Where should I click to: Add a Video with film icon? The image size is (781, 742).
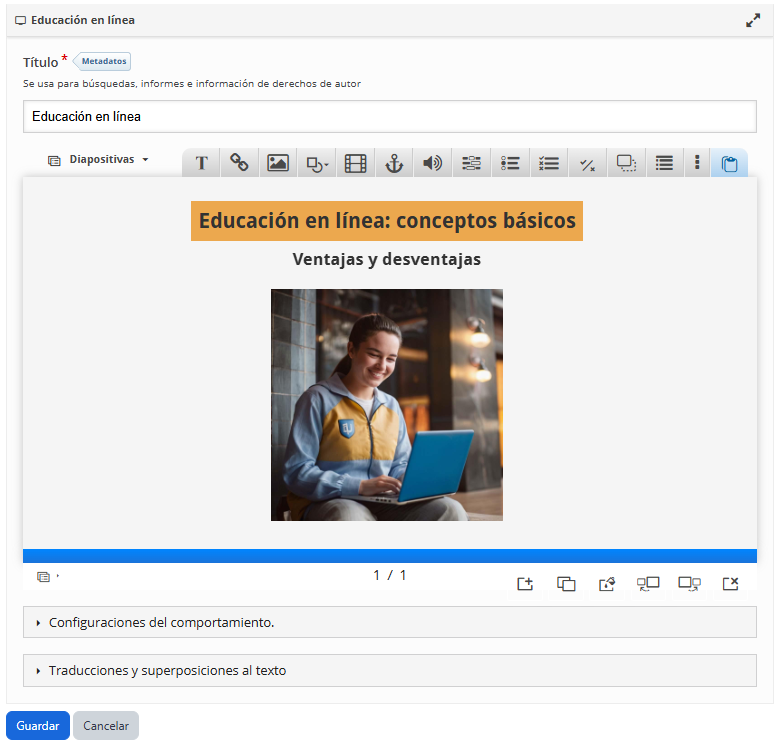pos(355,163)
